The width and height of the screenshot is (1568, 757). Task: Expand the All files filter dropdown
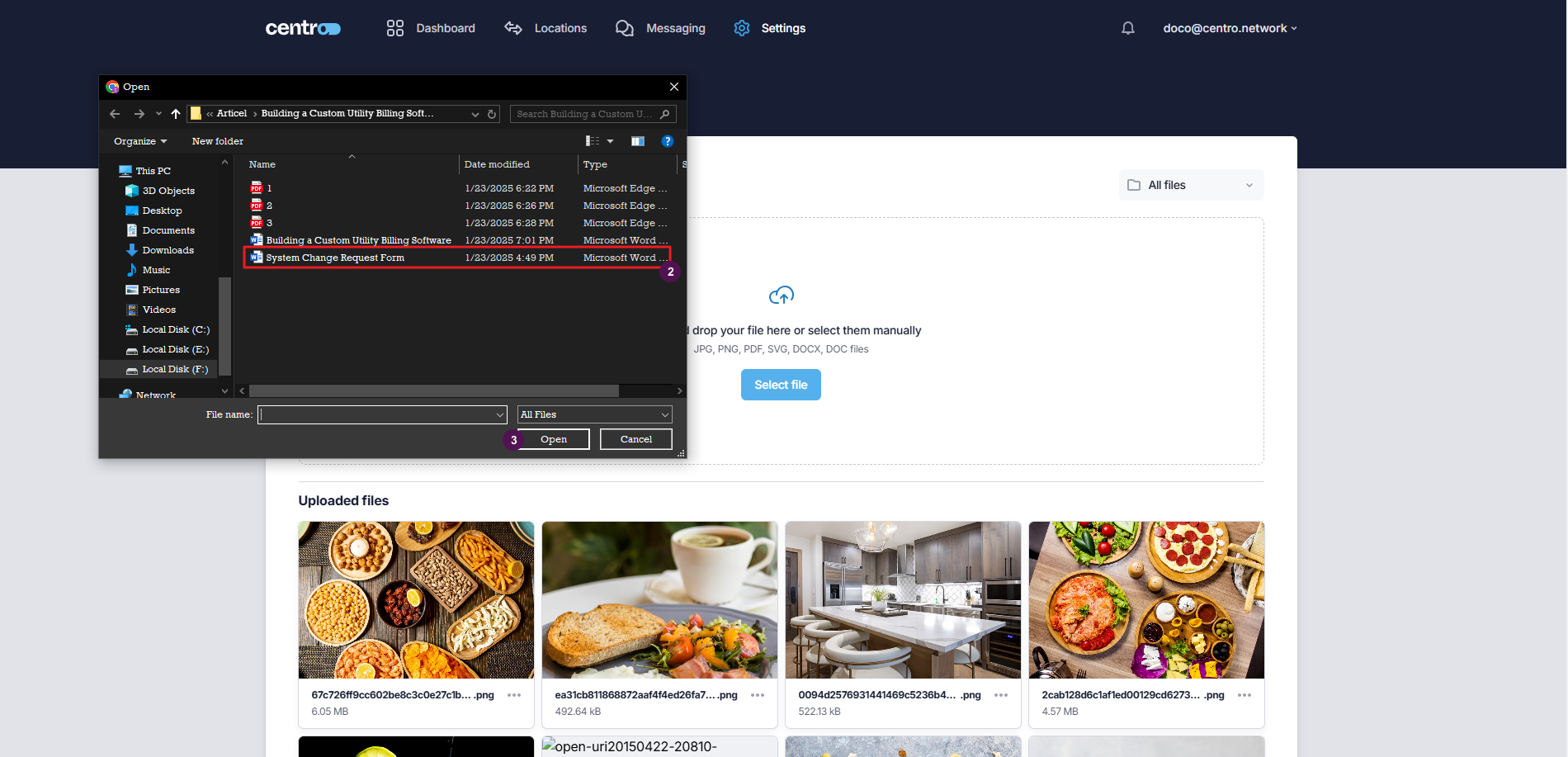[x=1191, y=185]
